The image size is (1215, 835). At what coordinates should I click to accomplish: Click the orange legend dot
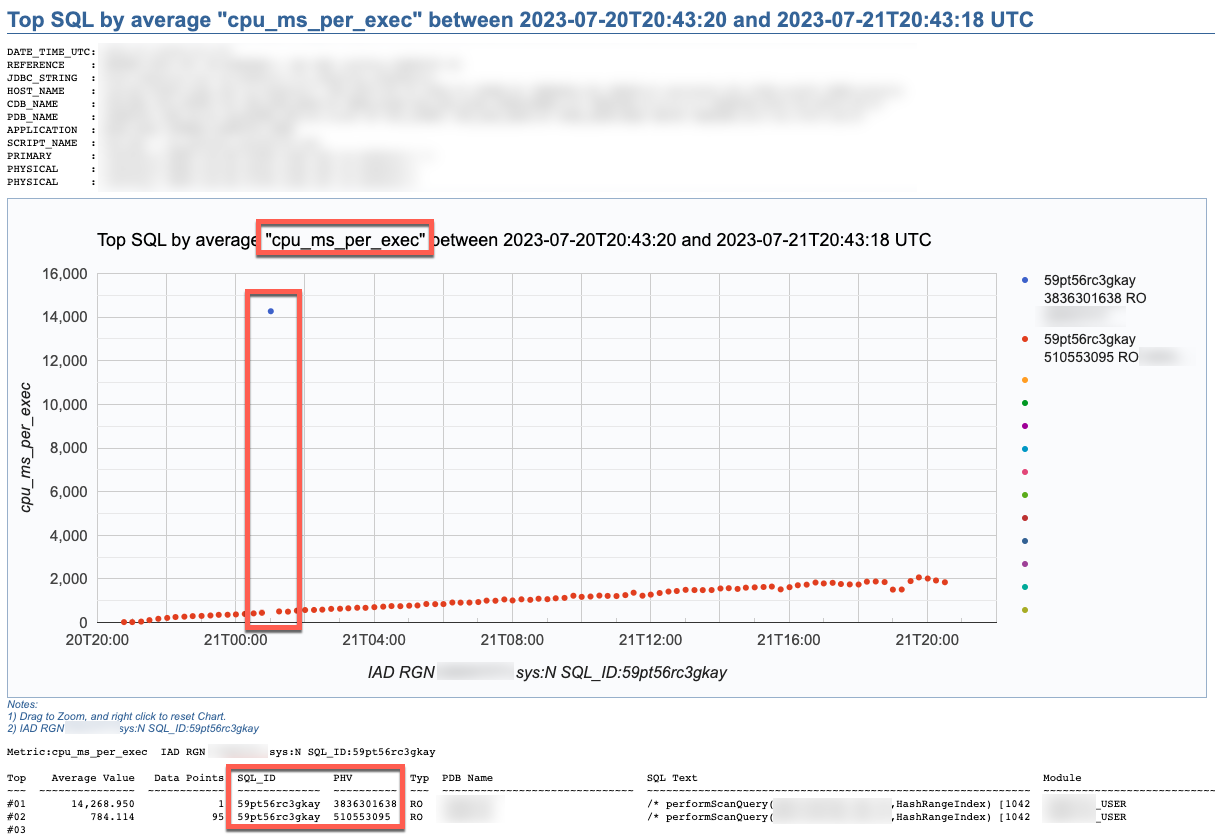[1025, 380]
